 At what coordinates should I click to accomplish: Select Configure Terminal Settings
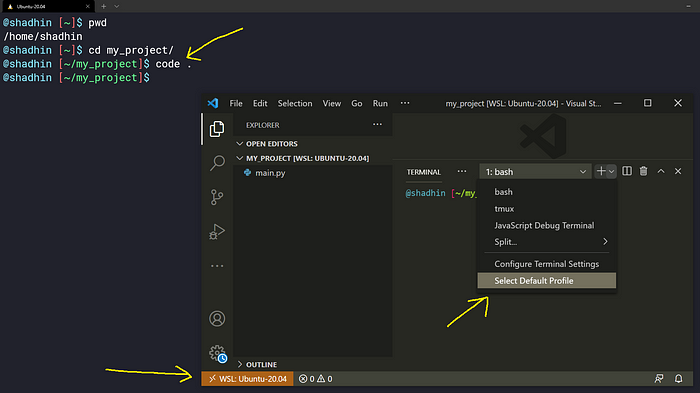[x=547, y=264]
